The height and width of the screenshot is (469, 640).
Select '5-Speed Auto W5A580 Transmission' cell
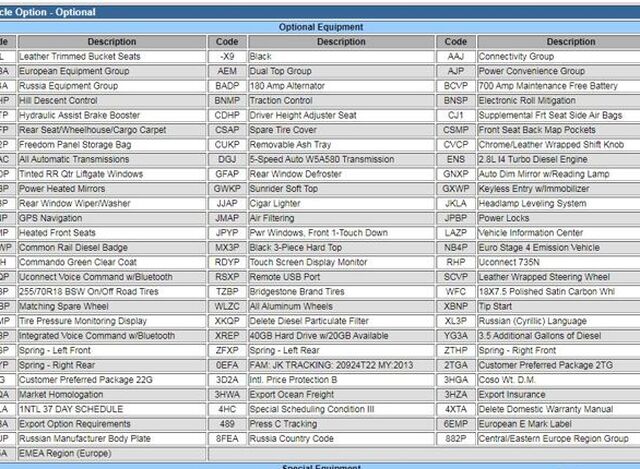[341, 159]
